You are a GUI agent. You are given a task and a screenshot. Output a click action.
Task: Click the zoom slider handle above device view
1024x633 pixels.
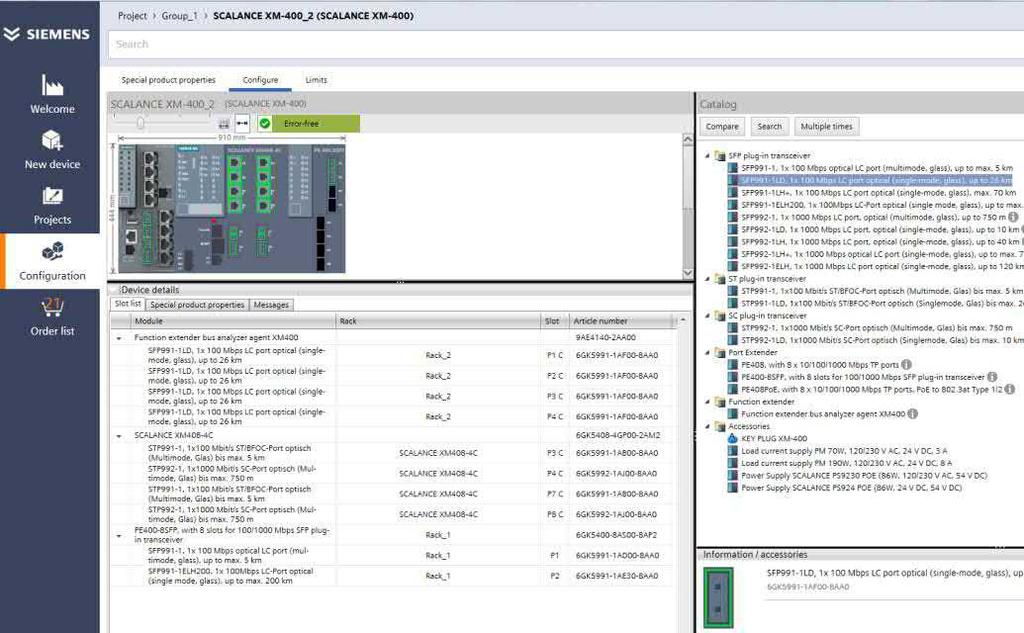coord(140,123)
